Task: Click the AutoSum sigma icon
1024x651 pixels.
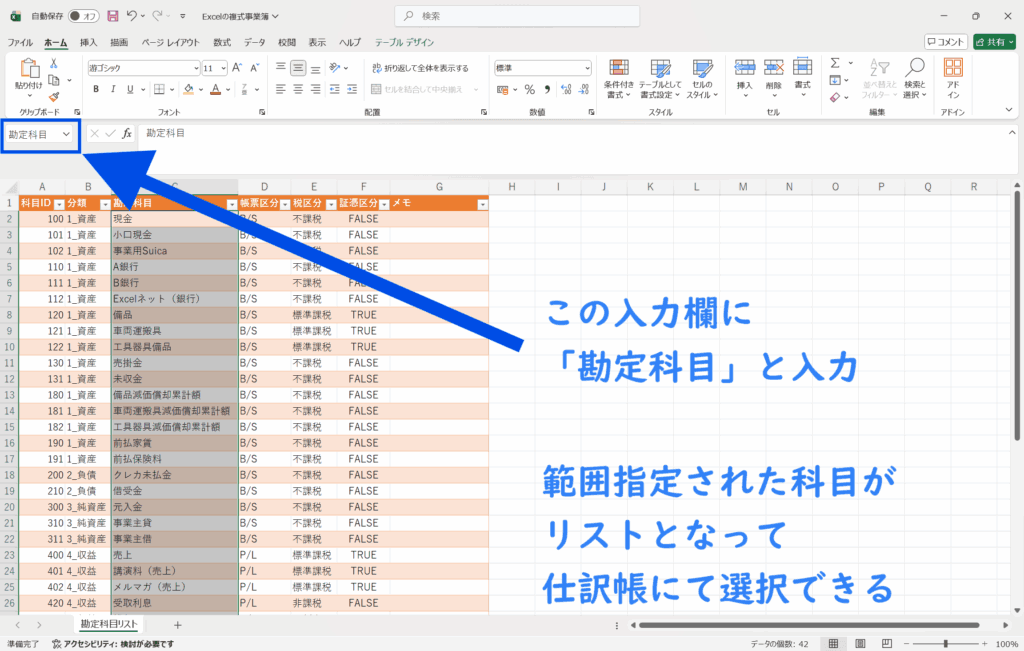Action: coord(833,64)
